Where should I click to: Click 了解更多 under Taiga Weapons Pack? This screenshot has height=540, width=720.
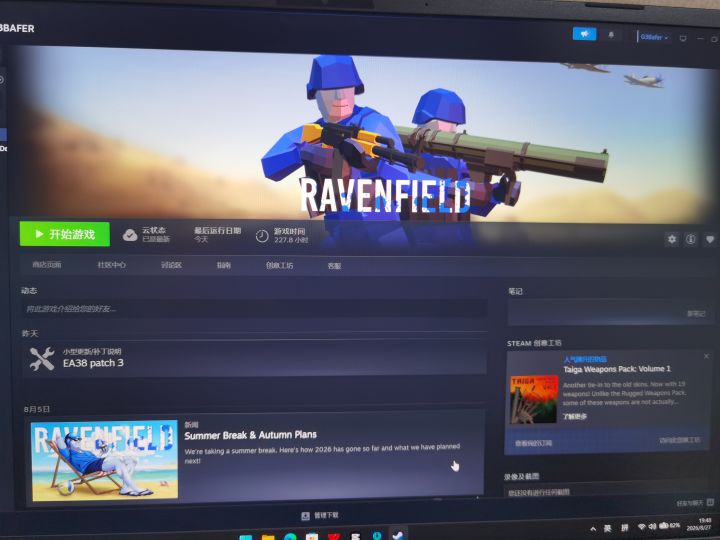click(574, 416)
